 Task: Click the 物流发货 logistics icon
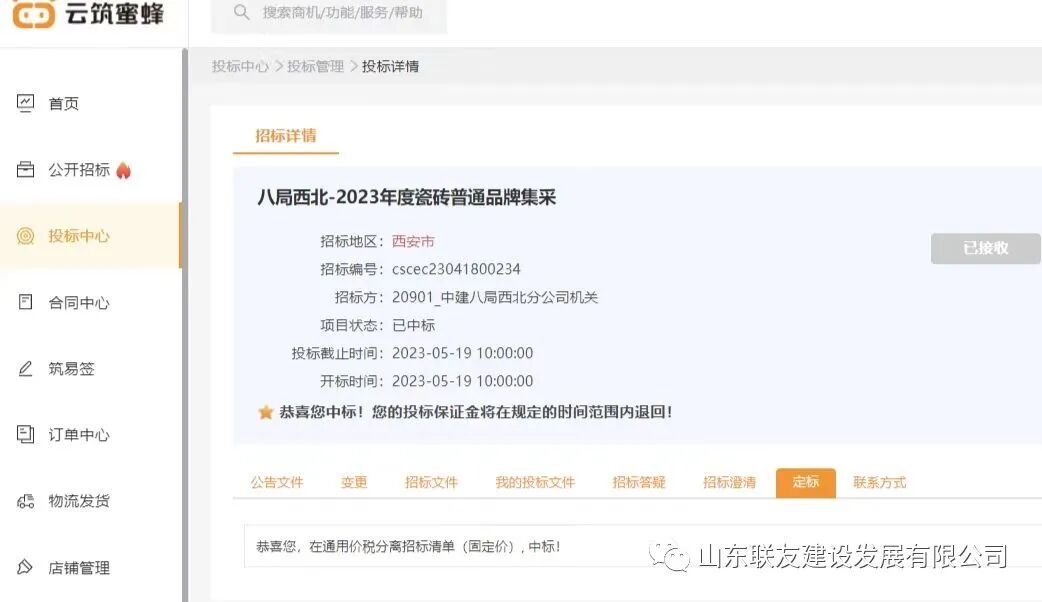pos(27,501)
